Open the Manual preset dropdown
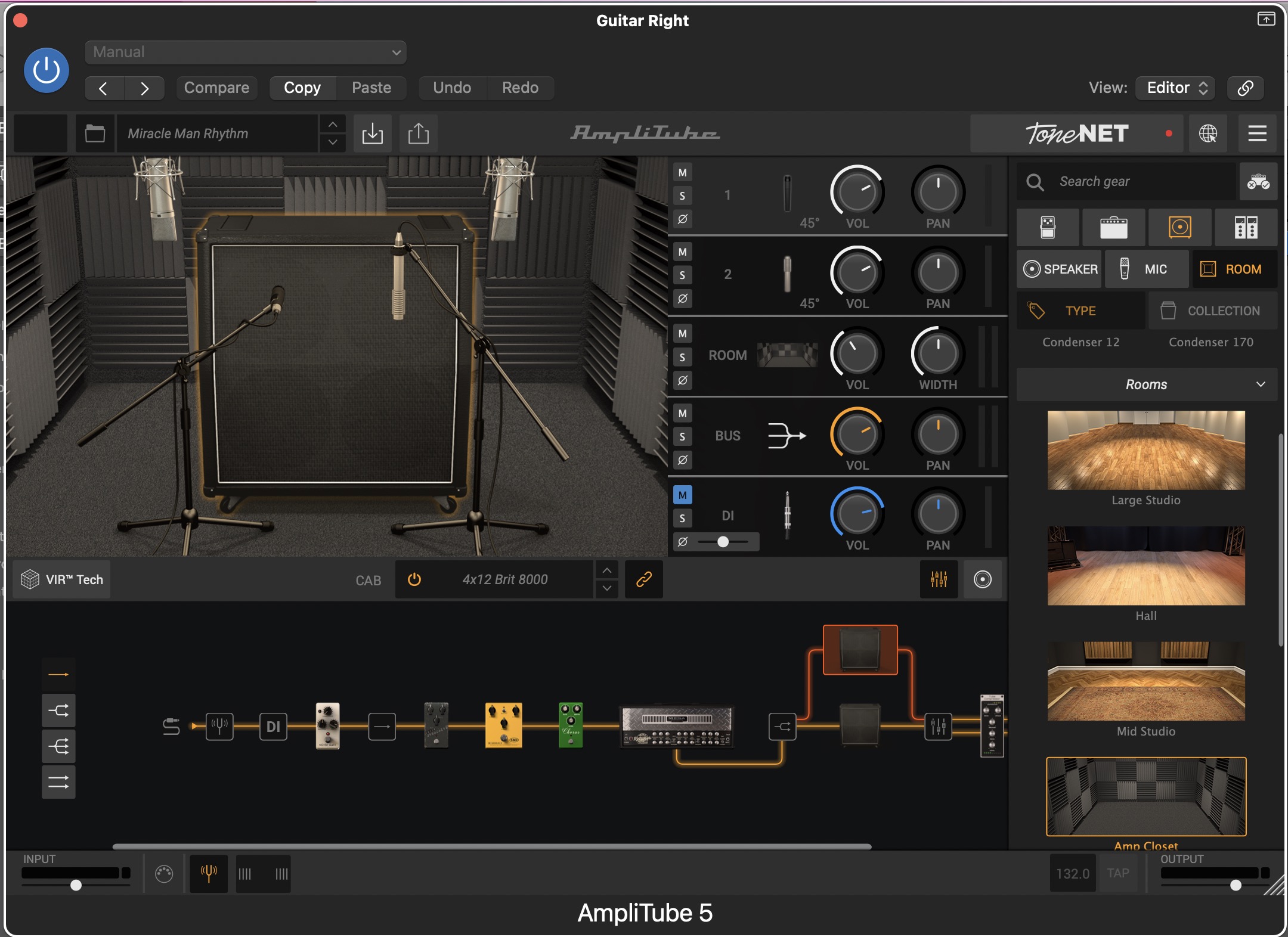The image size is (1288, 937). pos(246,52)
